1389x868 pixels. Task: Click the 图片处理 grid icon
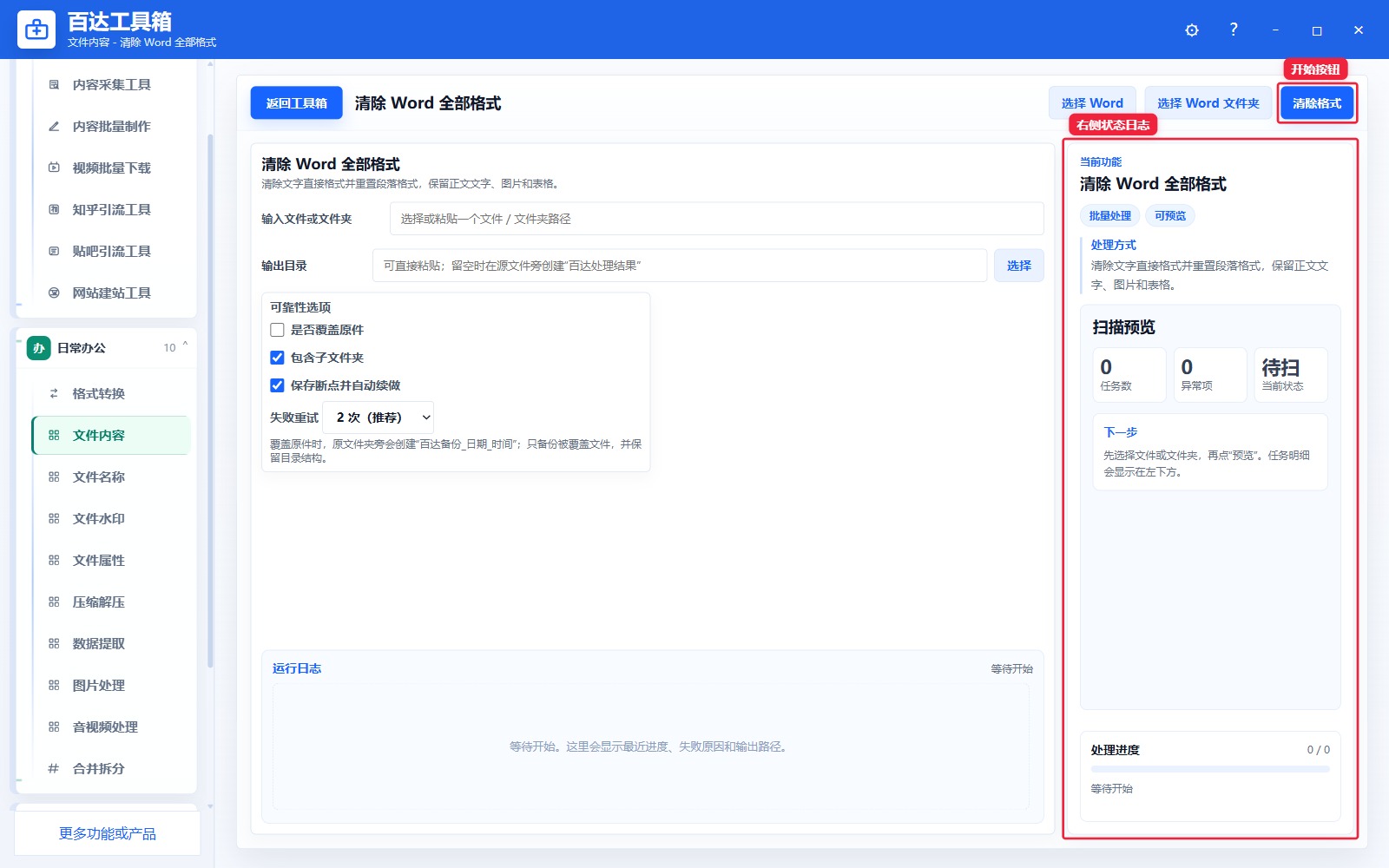(54, 686)
